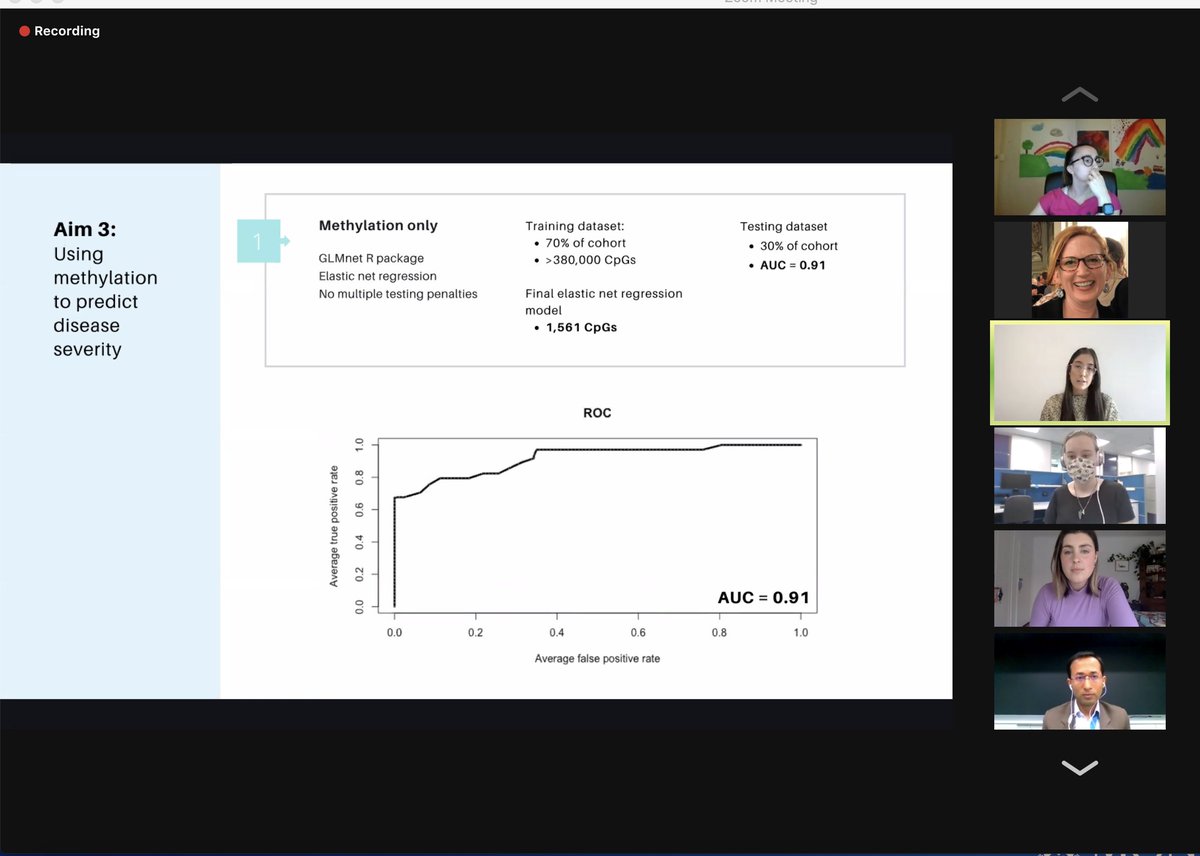Click the '>380,000 CpGs' bullet
Viewport: 1200px width, 856px height.
coord(590,260)
